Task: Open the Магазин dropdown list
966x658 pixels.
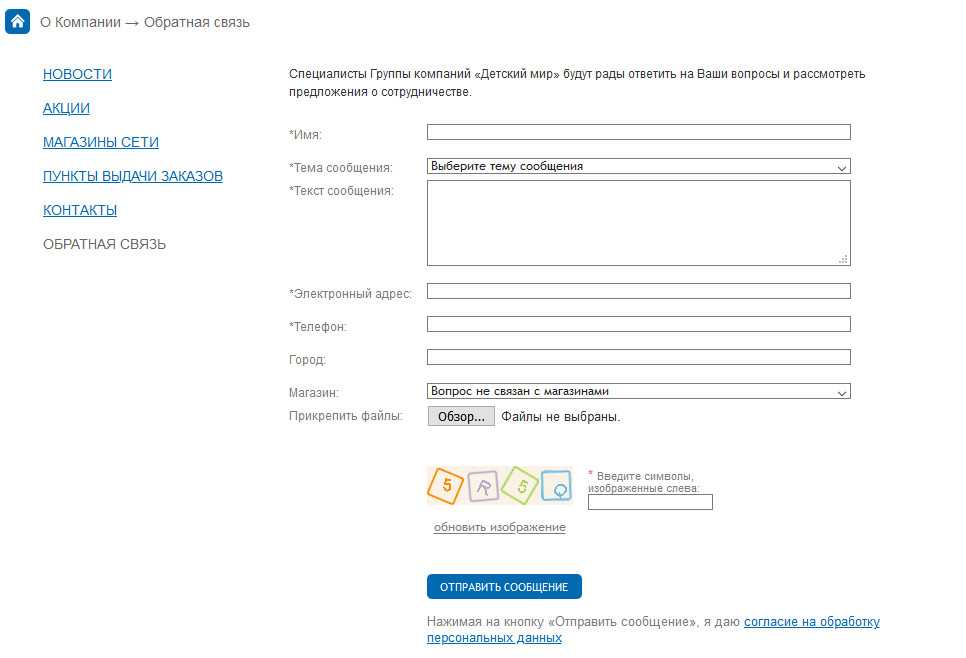Action: pos(638,391)
